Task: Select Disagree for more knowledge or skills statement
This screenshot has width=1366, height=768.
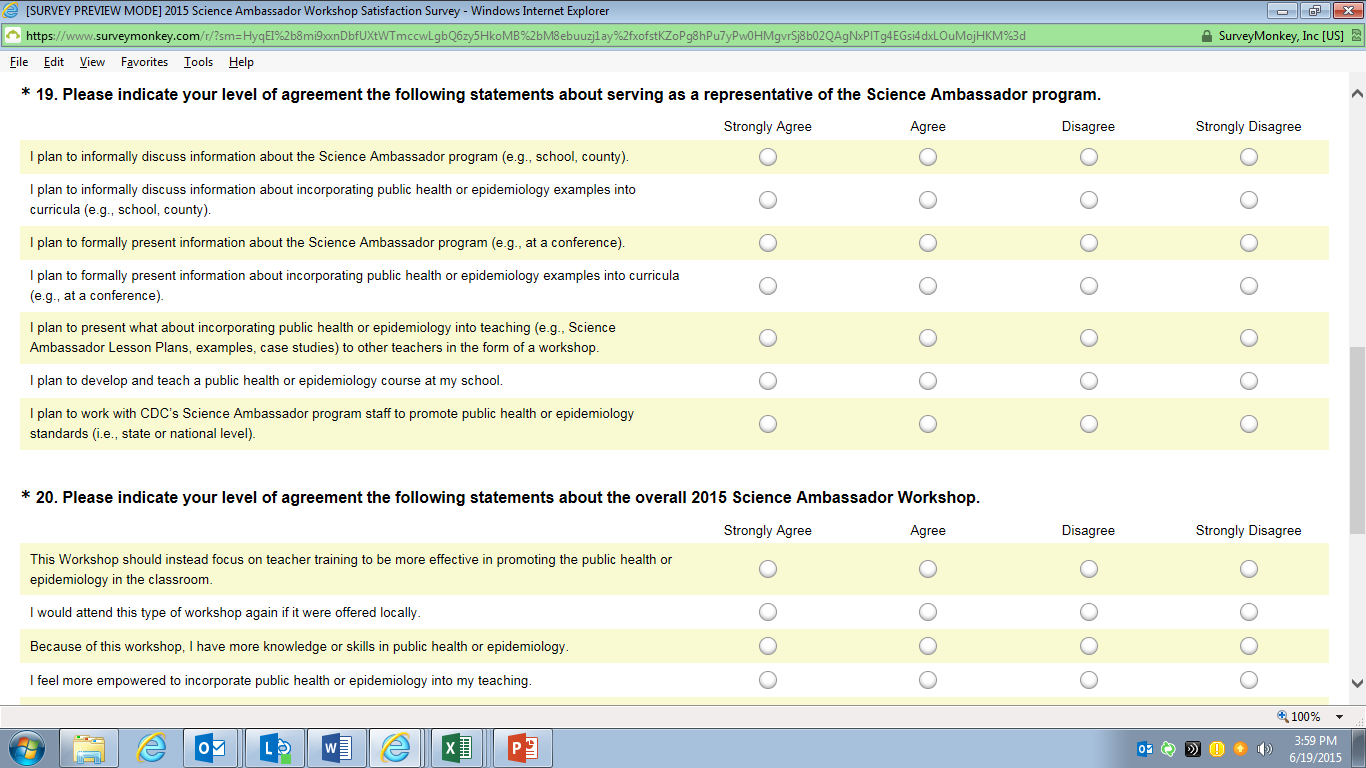Action: coord(1089,646)
